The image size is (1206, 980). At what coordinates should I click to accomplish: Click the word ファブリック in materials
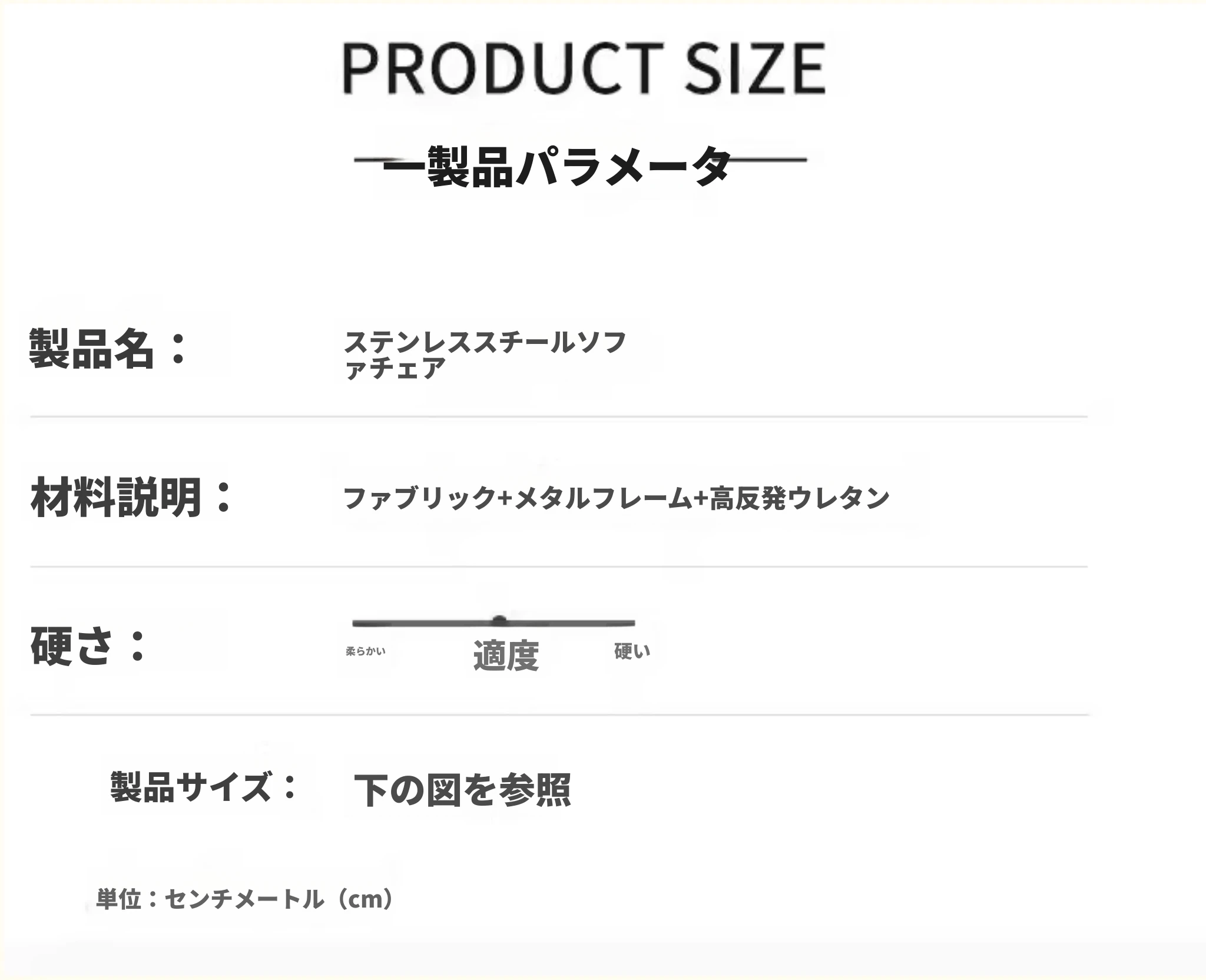pos(419,498)
